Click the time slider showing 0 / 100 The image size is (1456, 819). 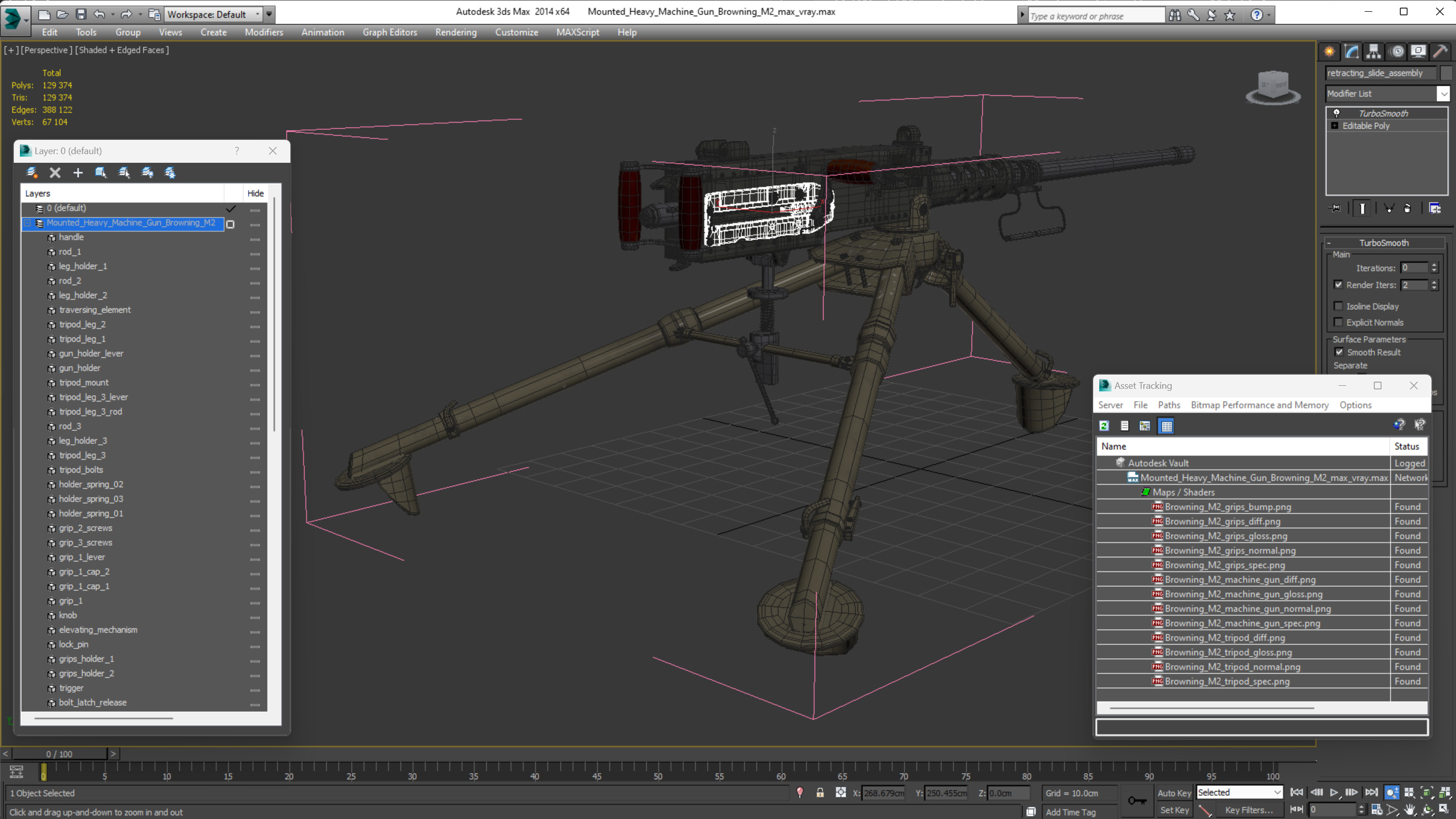point(59,754)
